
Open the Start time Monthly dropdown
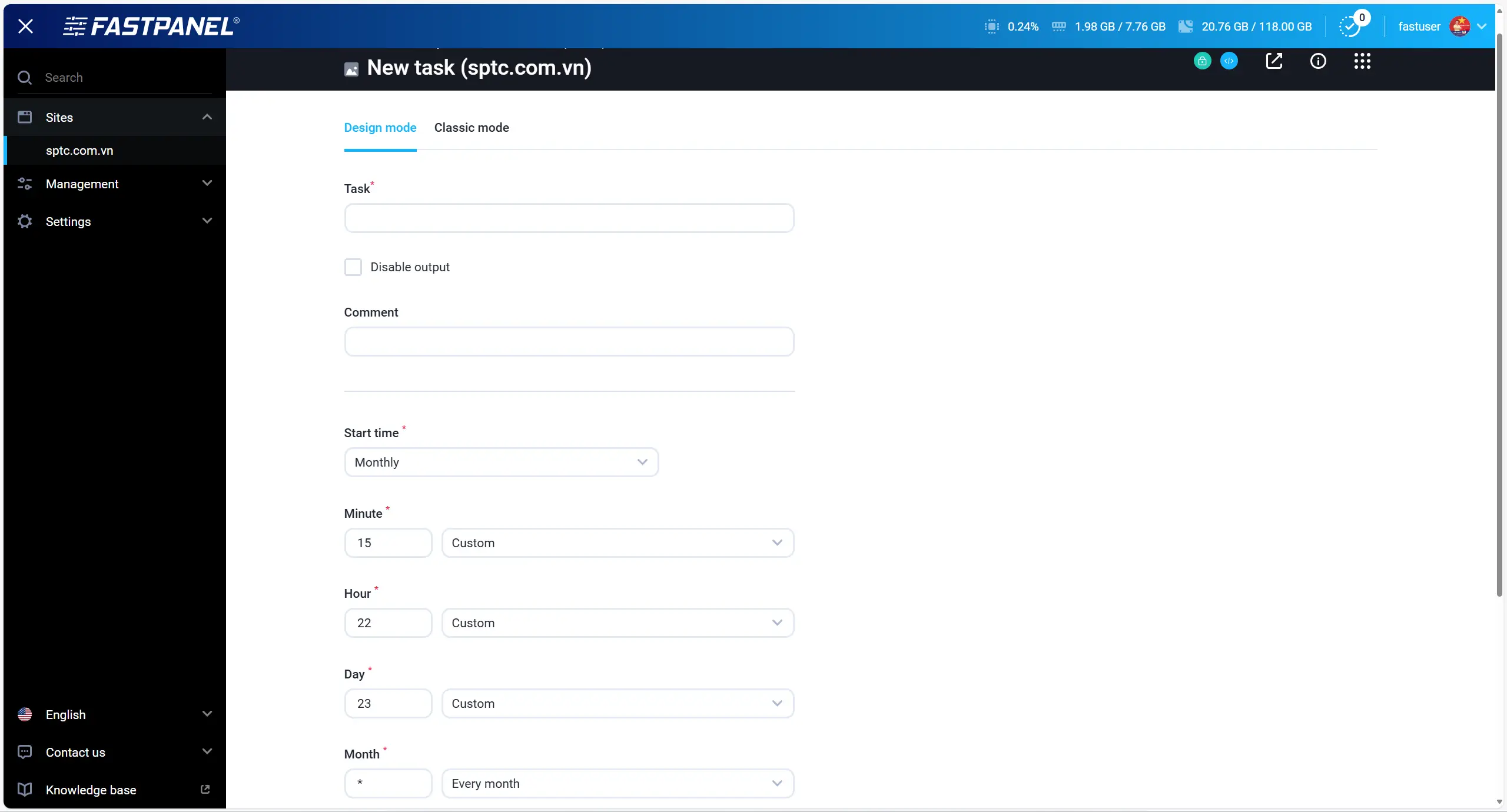[501, 462]
